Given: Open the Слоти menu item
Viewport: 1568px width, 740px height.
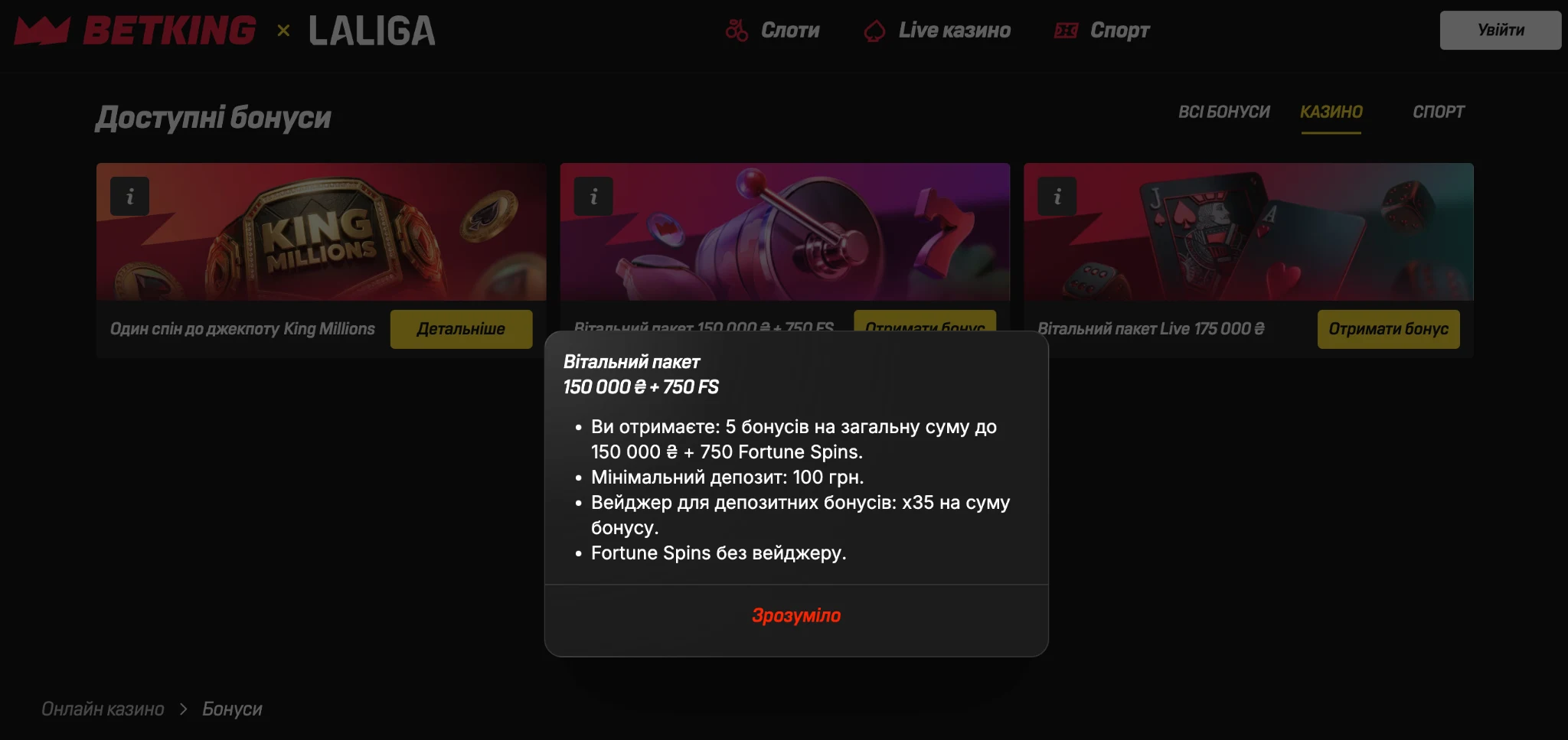Looking at the screenshot, I should coord(790,31).
